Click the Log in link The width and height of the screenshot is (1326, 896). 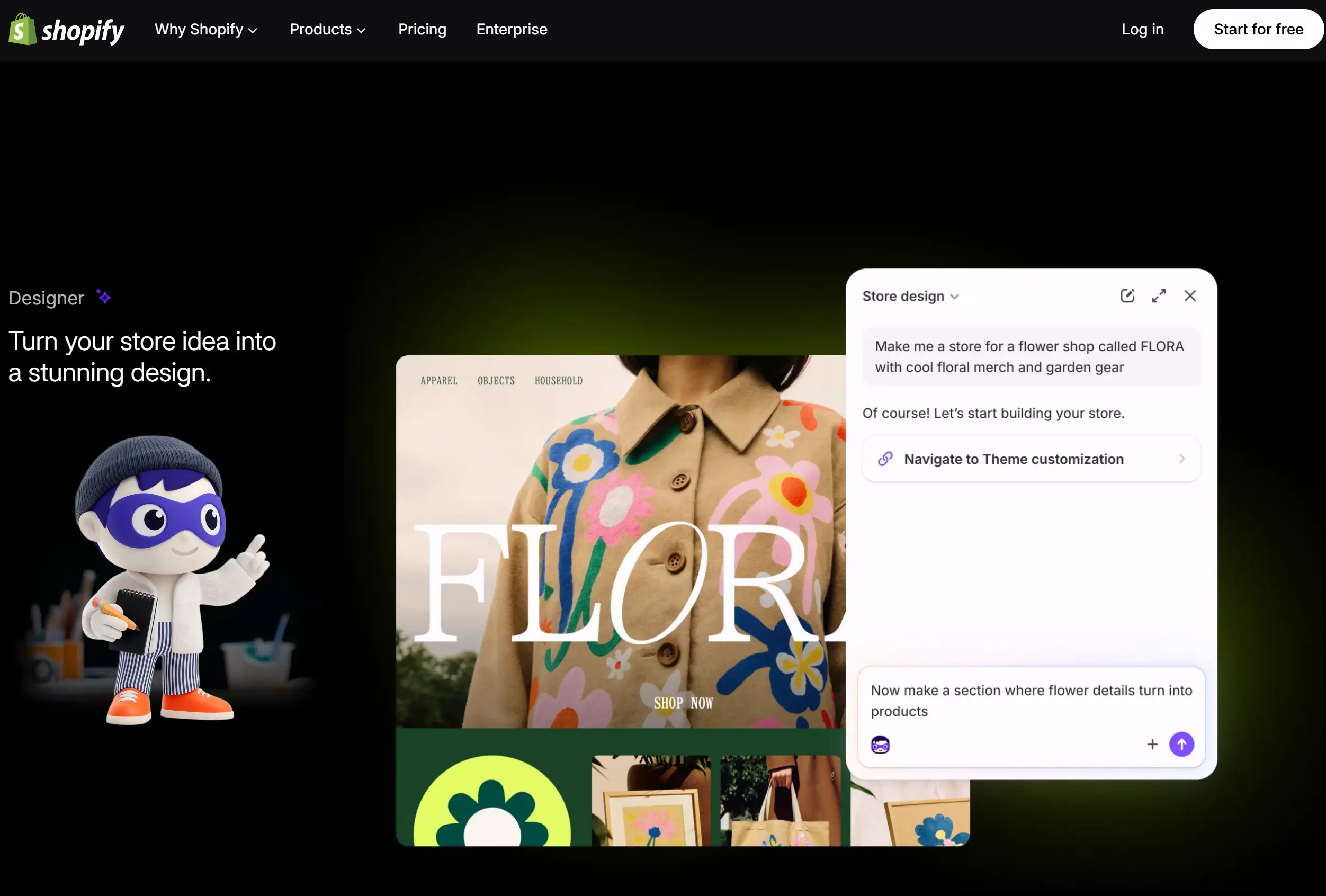[1142, 29]
